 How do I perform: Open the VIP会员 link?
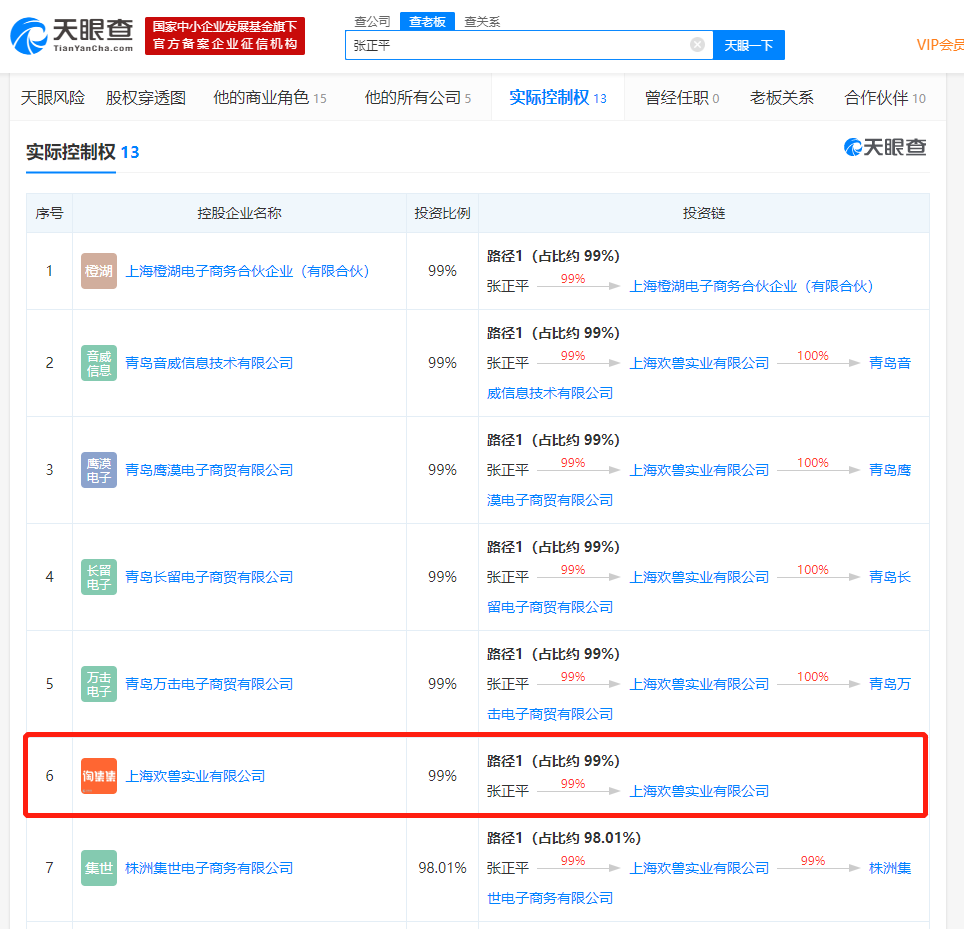[940, 45]
